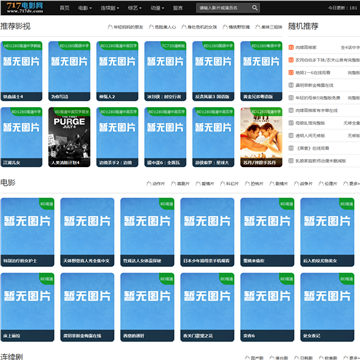
Task: Click the orange rank 3 badge in 随机推荐
Action: click(x=291, y=73)
